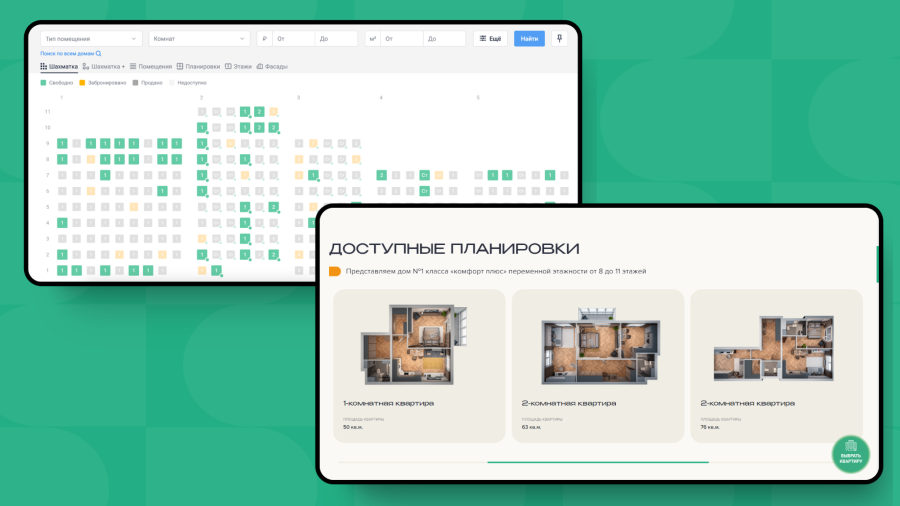Click the pin icon beside Найти
This screenshot has width=900, height=506.
pos(560,38)
